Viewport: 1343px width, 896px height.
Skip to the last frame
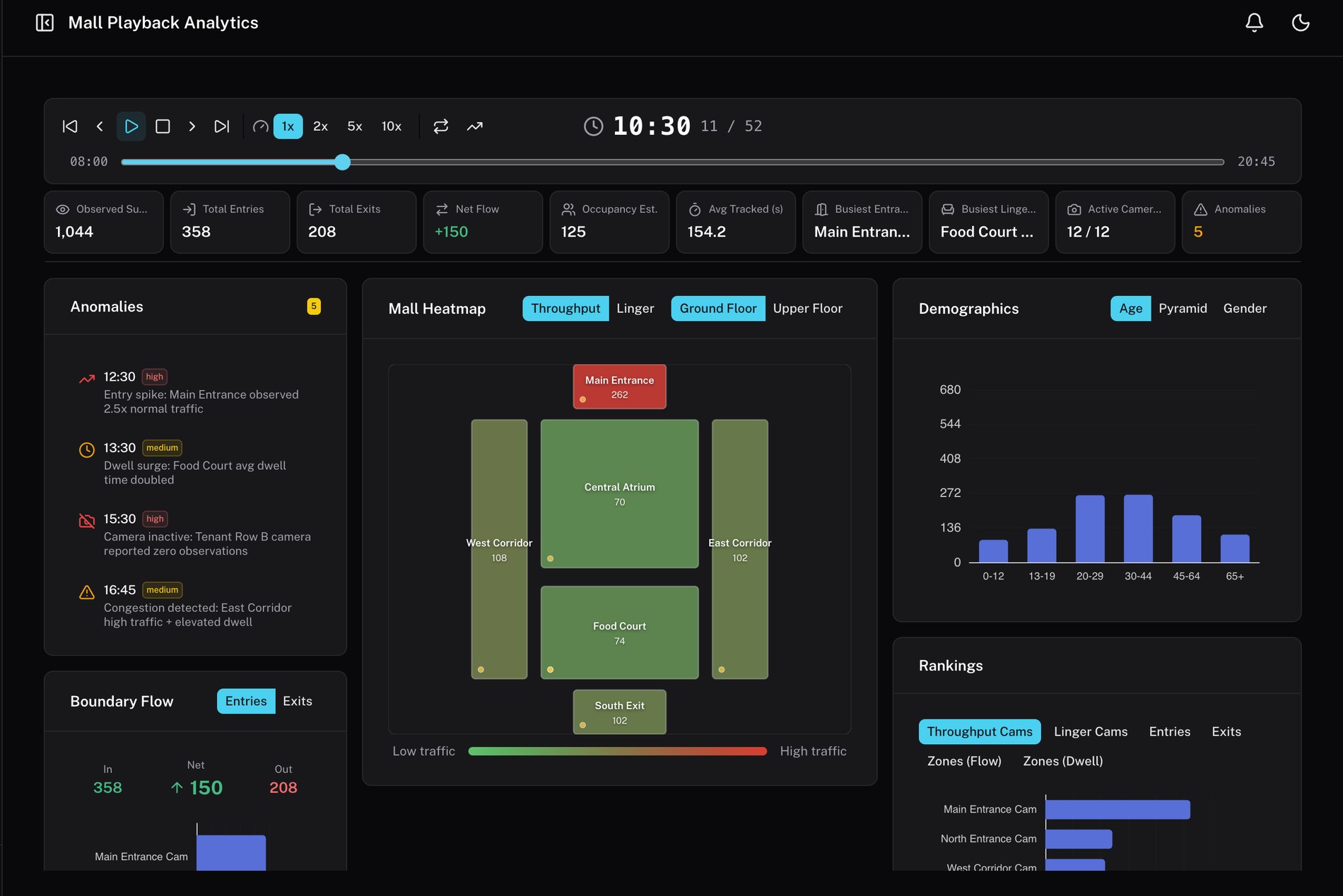click(x=222, y=126)
